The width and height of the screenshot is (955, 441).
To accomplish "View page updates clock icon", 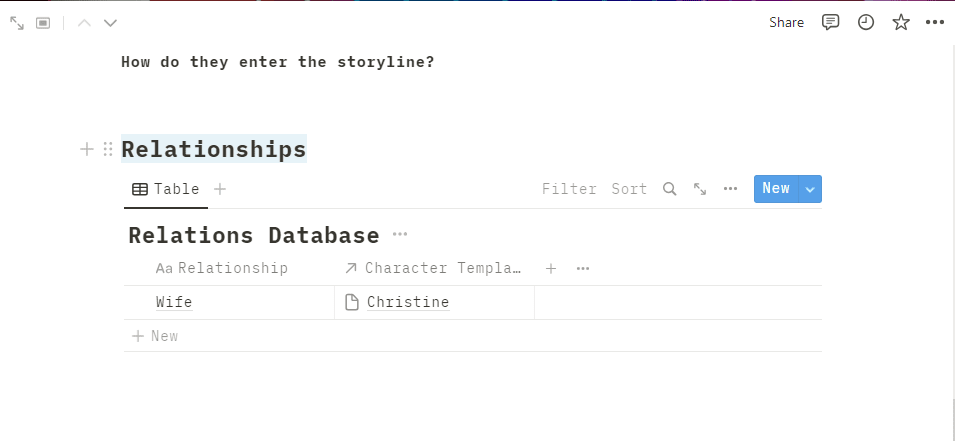I will [x=866, y=22].
